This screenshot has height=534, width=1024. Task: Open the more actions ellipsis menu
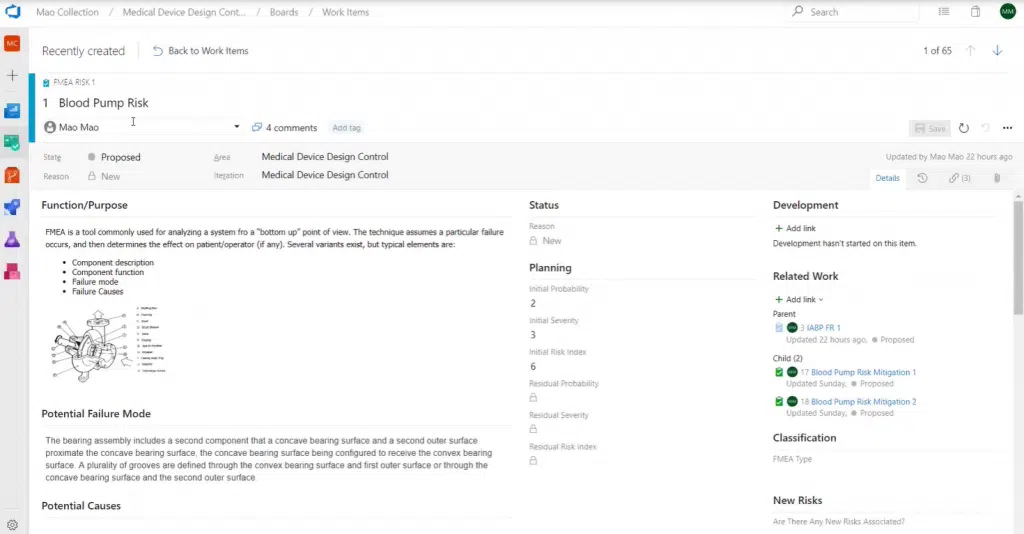[1007, 128]
